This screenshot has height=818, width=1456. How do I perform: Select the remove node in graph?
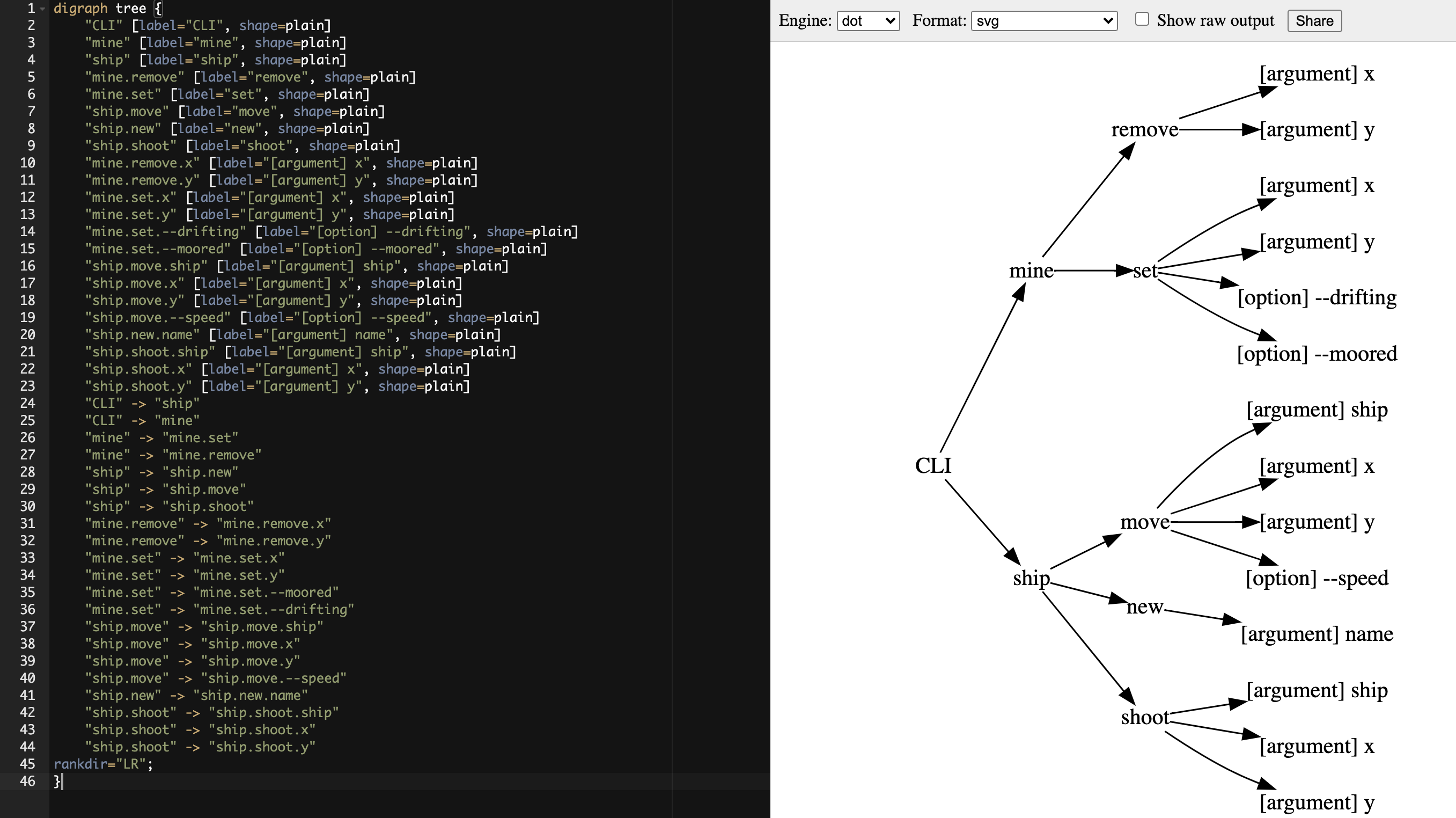[x=1144, y=129]
